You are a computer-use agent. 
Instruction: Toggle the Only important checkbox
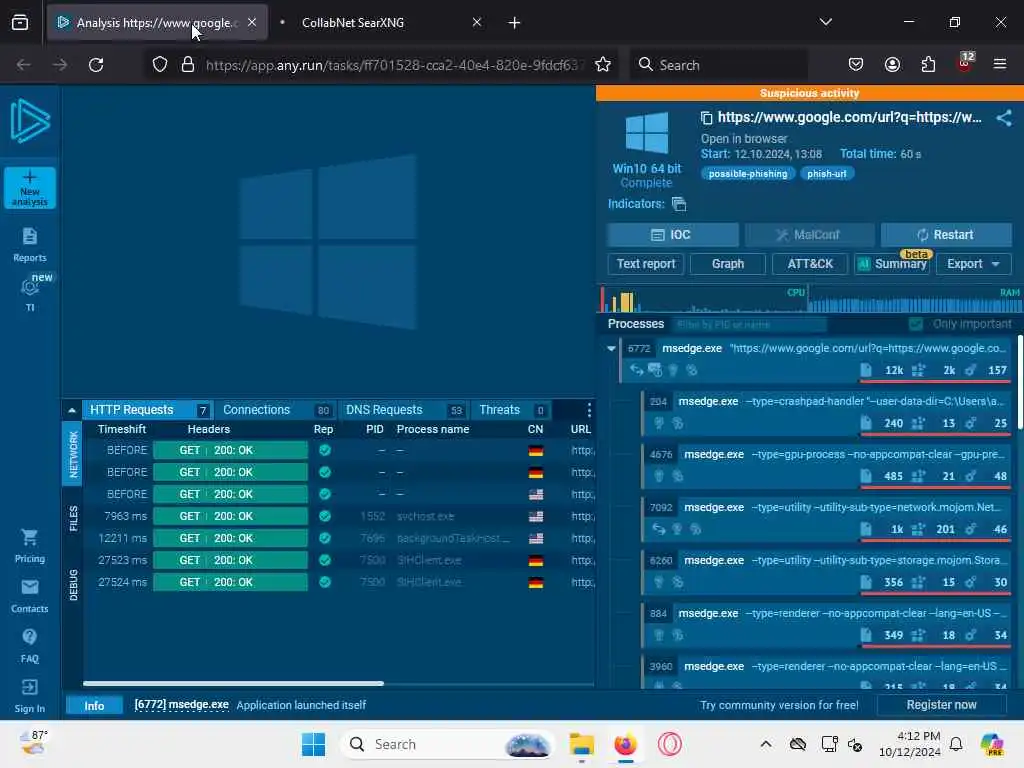pyautogui.click(x=916, y=324)
